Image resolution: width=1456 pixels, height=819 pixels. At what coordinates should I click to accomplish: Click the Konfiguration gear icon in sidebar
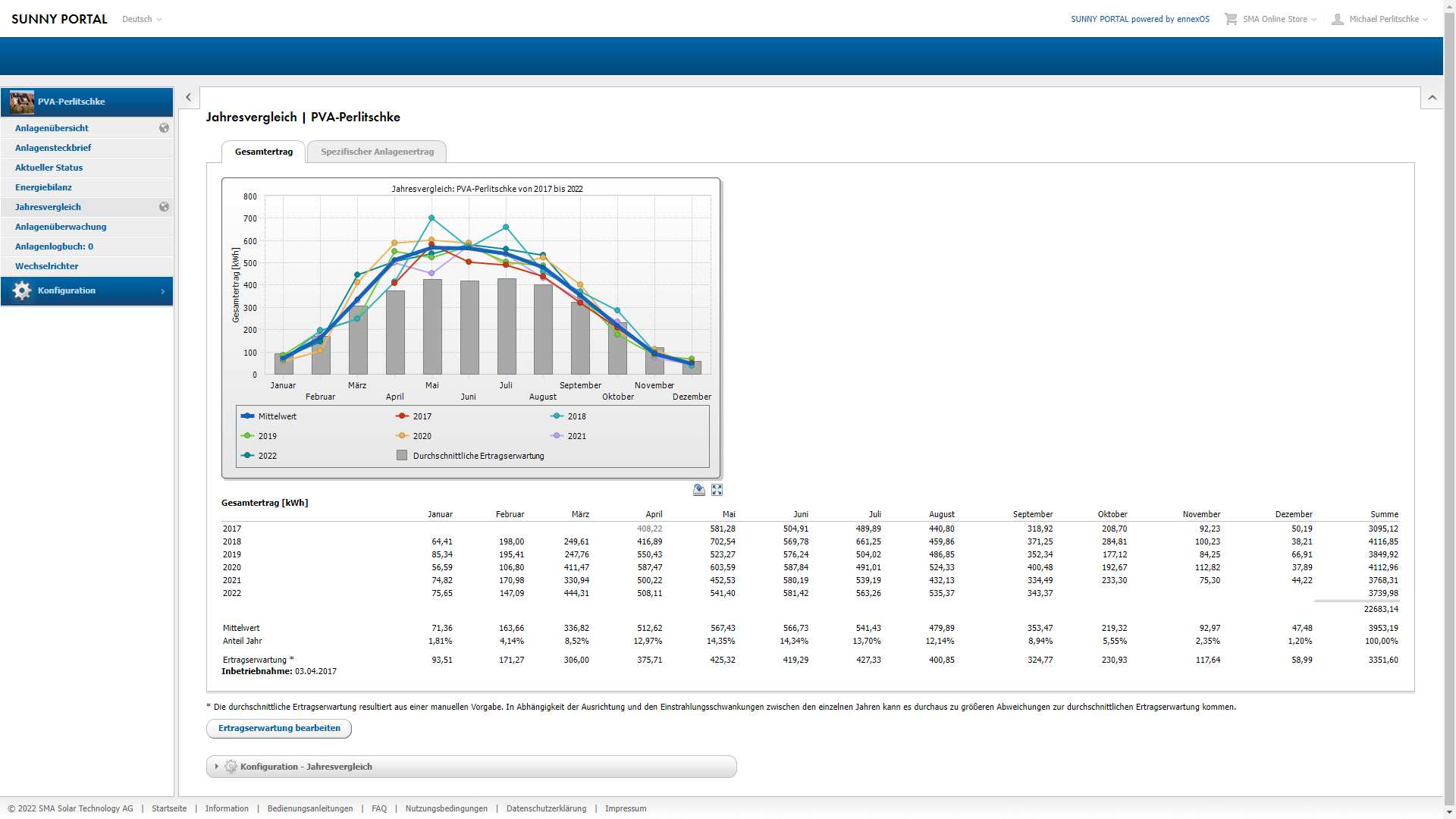(22, 290)
